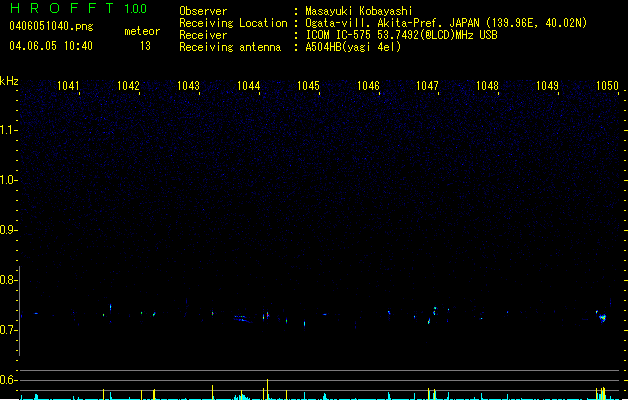Click the 1043 time axis label
Screen dimensions: 629x400
(x=188, y=86)
